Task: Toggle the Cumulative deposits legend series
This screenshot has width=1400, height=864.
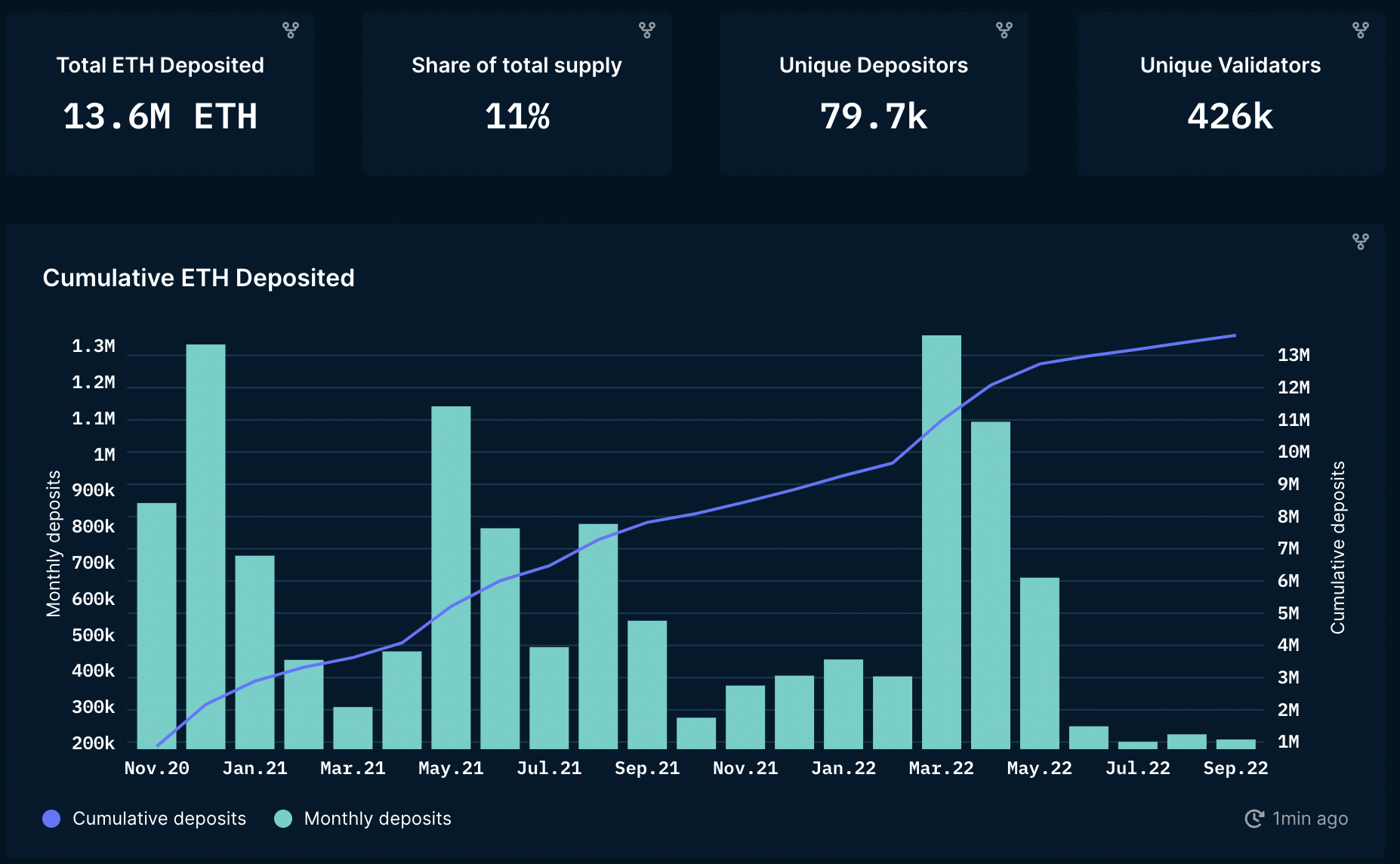Action: point(159,819)
